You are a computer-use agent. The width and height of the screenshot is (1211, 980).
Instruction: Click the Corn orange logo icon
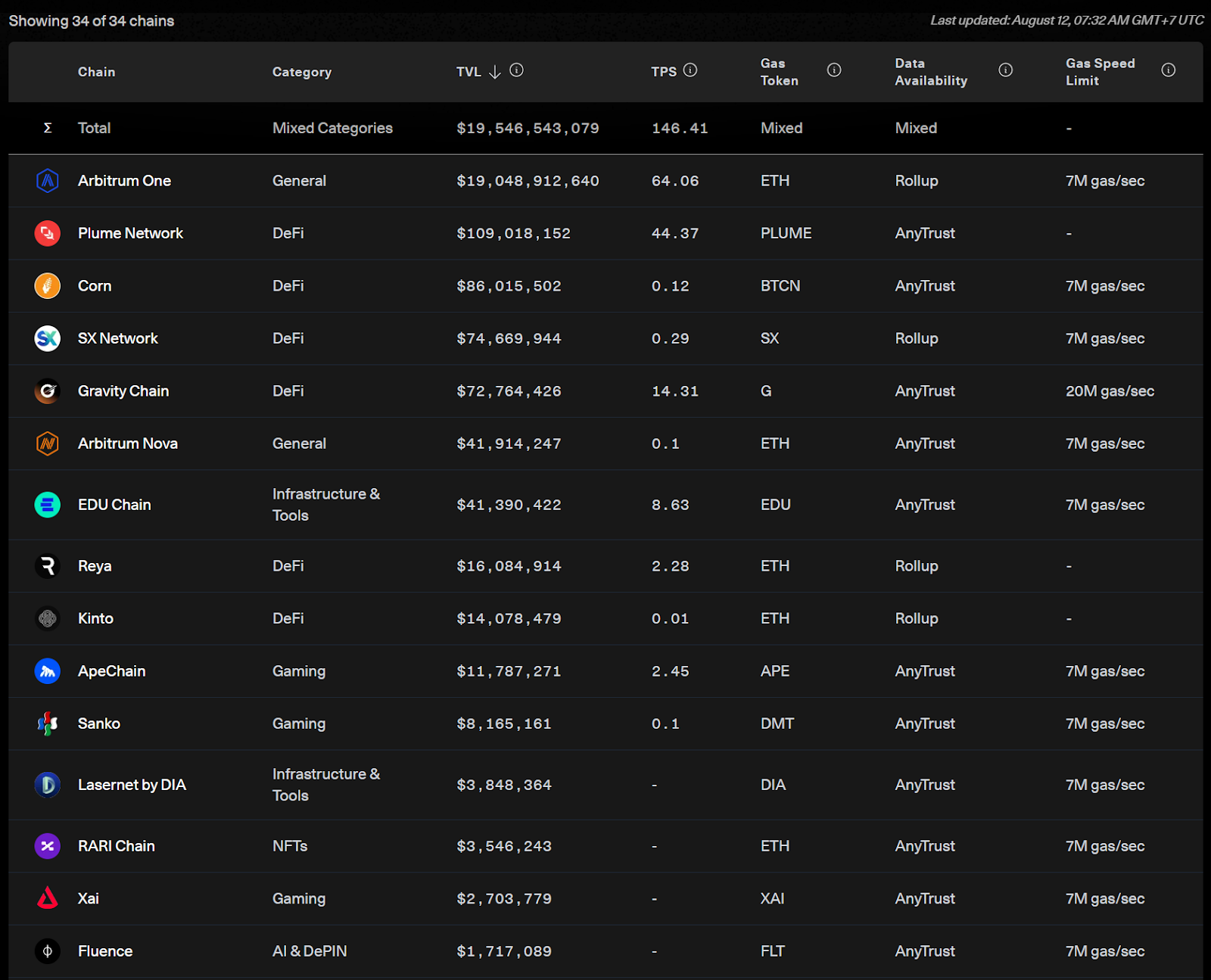point(48,286)
